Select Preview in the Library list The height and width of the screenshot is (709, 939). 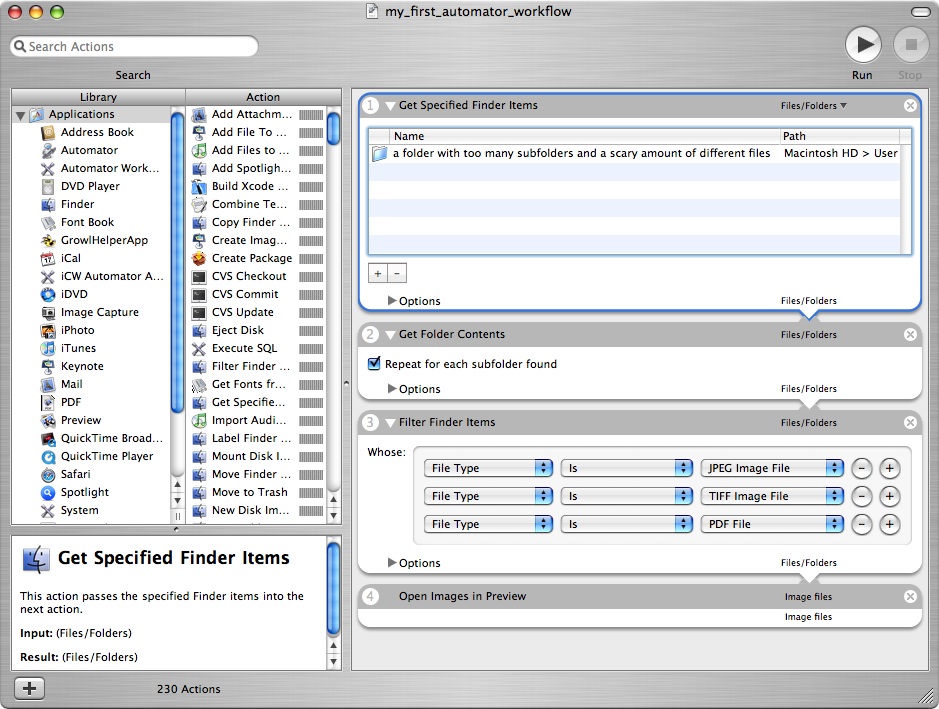tap(81, 419)
